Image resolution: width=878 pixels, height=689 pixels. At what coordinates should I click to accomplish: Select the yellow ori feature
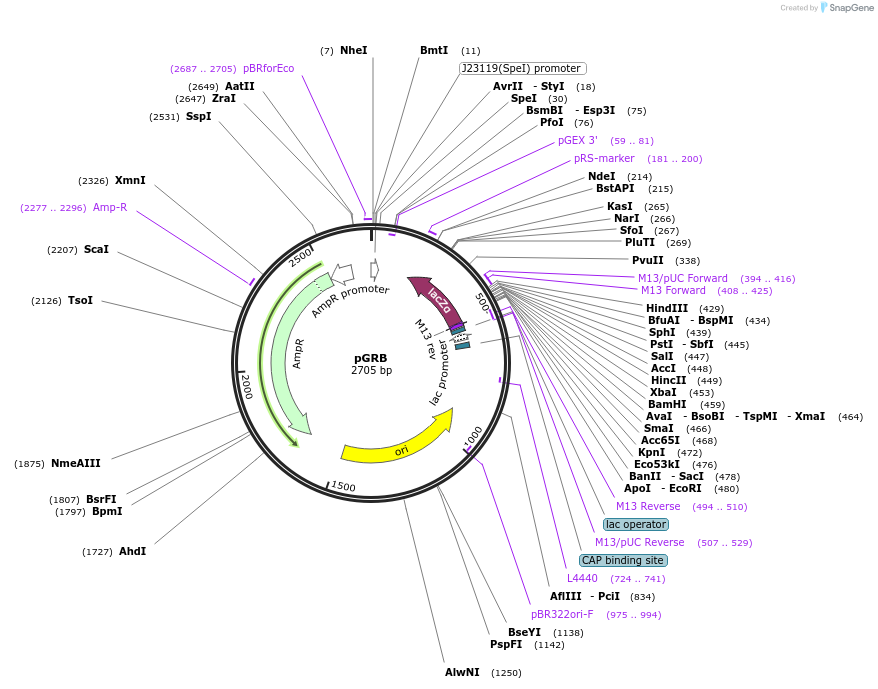(x=404, y=451)
